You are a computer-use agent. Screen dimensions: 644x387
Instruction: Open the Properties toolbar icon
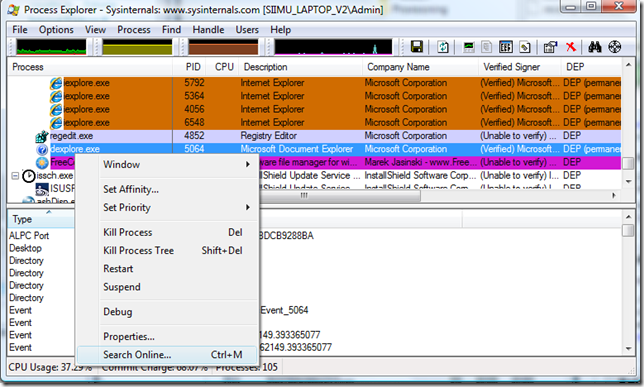(550, 47)
